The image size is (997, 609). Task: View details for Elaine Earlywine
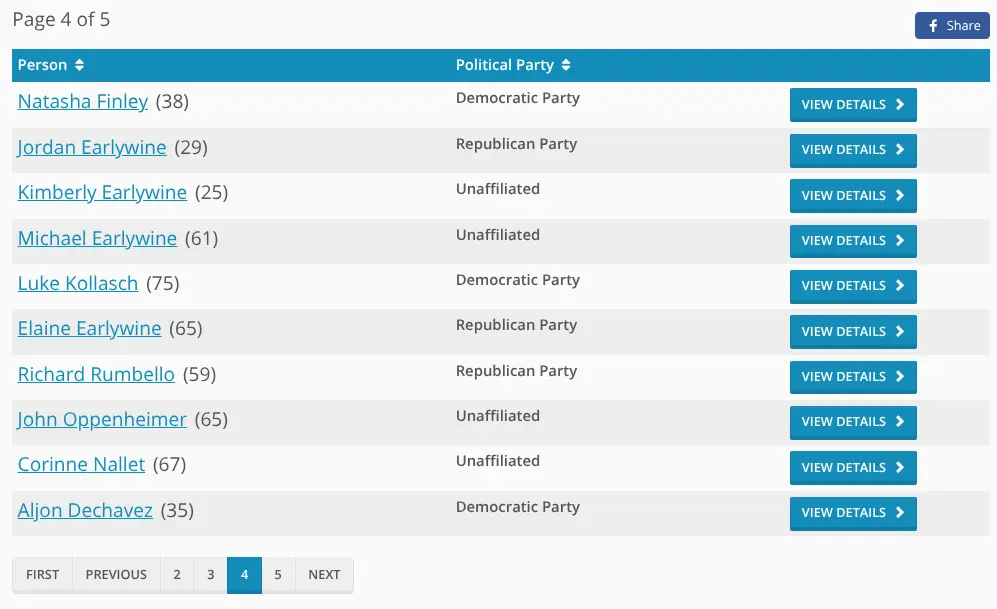pos(852,331)
